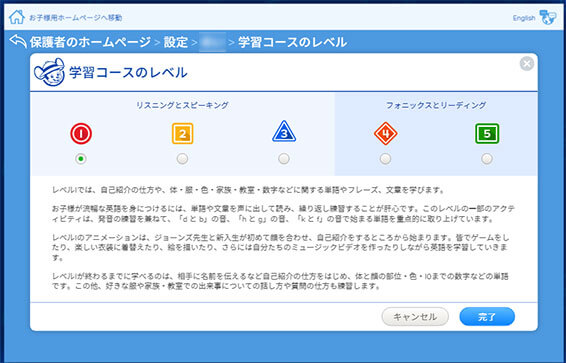
Task: Click the red level 1 circle icon
Action: pyautogui.click(x=81, y=134)
